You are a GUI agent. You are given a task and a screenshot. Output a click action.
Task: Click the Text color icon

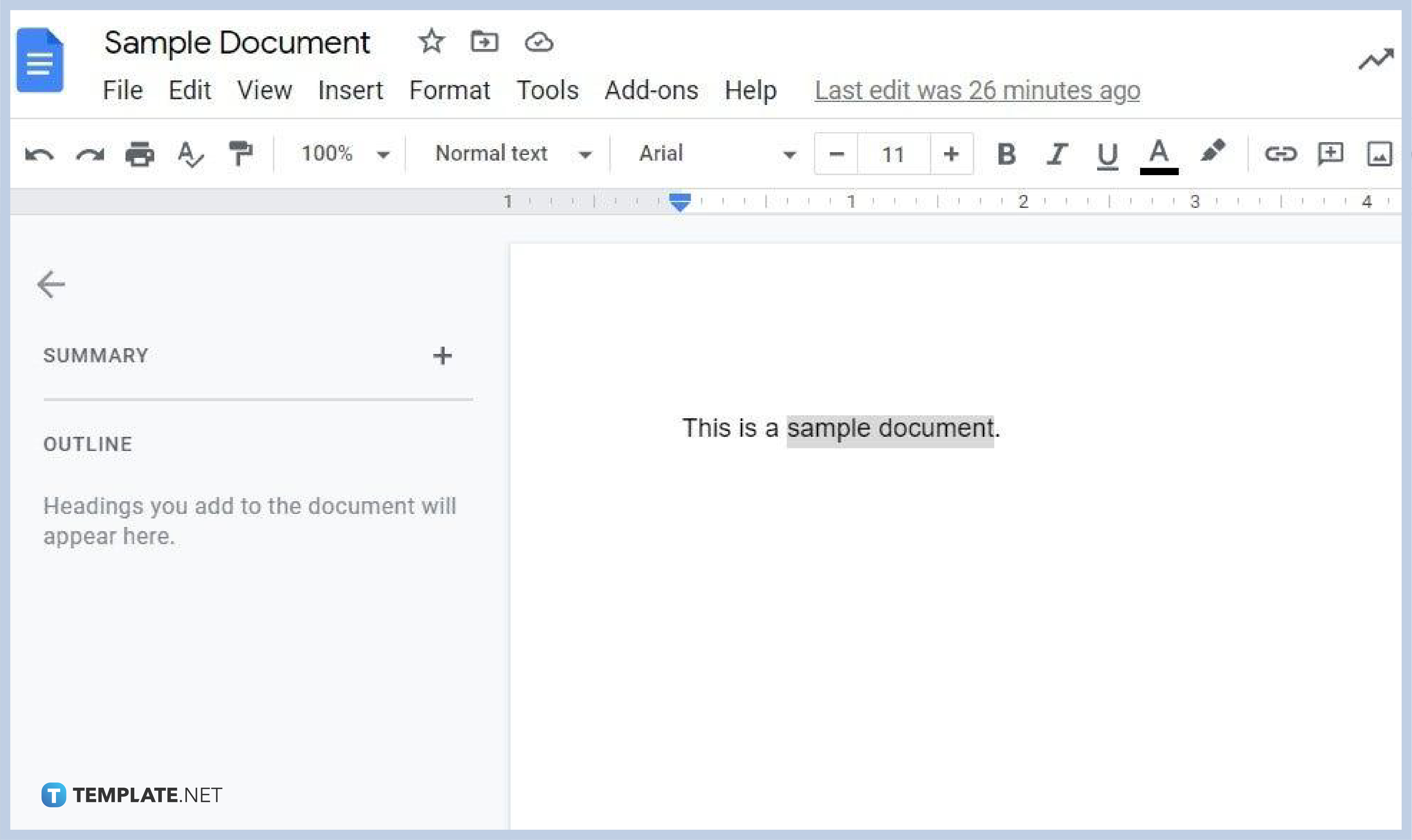1159,154
